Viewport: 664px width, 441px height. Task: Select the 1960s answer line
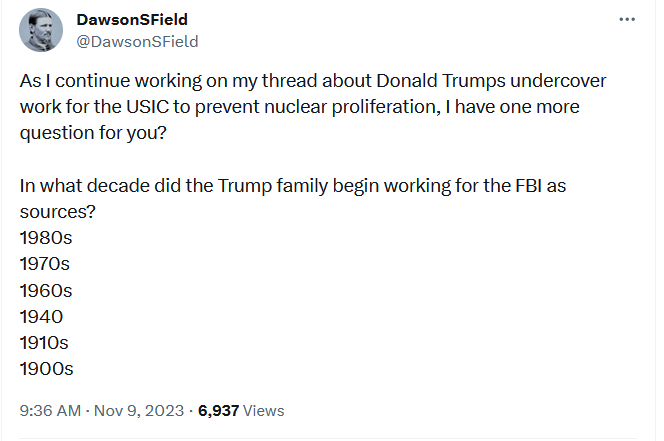click(x=46, y=291)
